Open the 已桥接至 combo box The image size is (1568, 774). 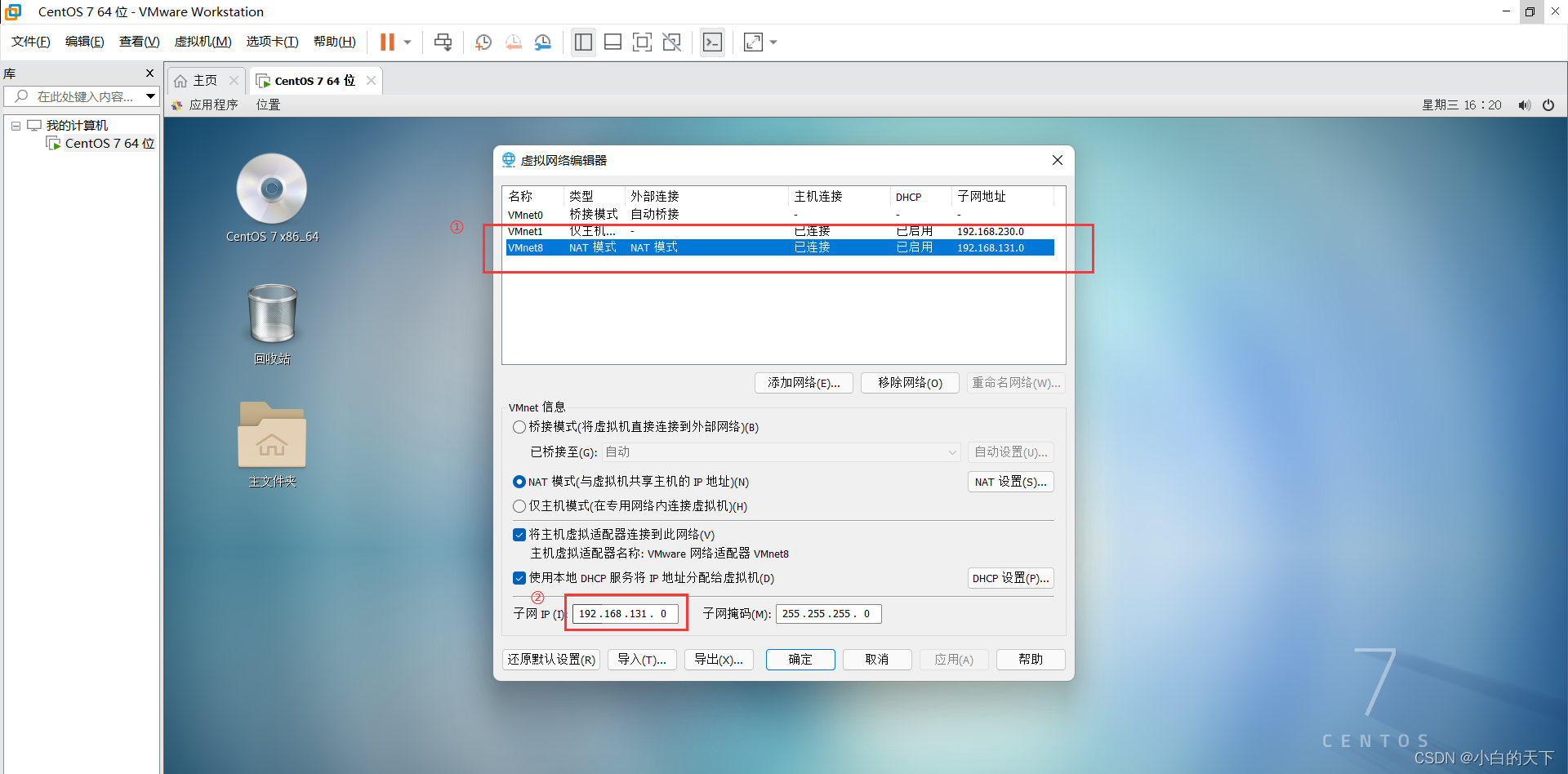pyautogui.click(x=782, y=452)
